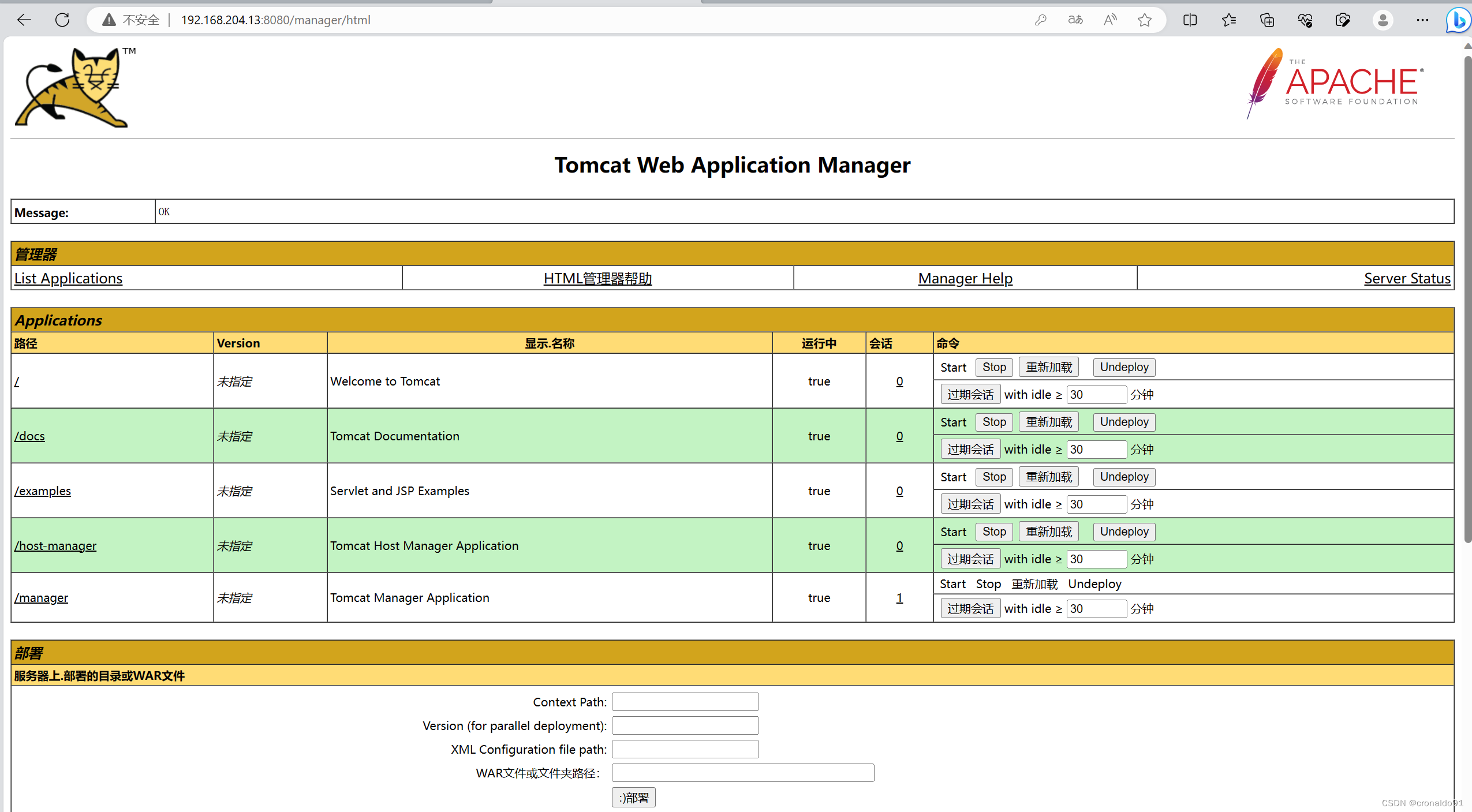Stop the /host-manager application
The height and width of the screenshot is (812, 1472).
994,532
